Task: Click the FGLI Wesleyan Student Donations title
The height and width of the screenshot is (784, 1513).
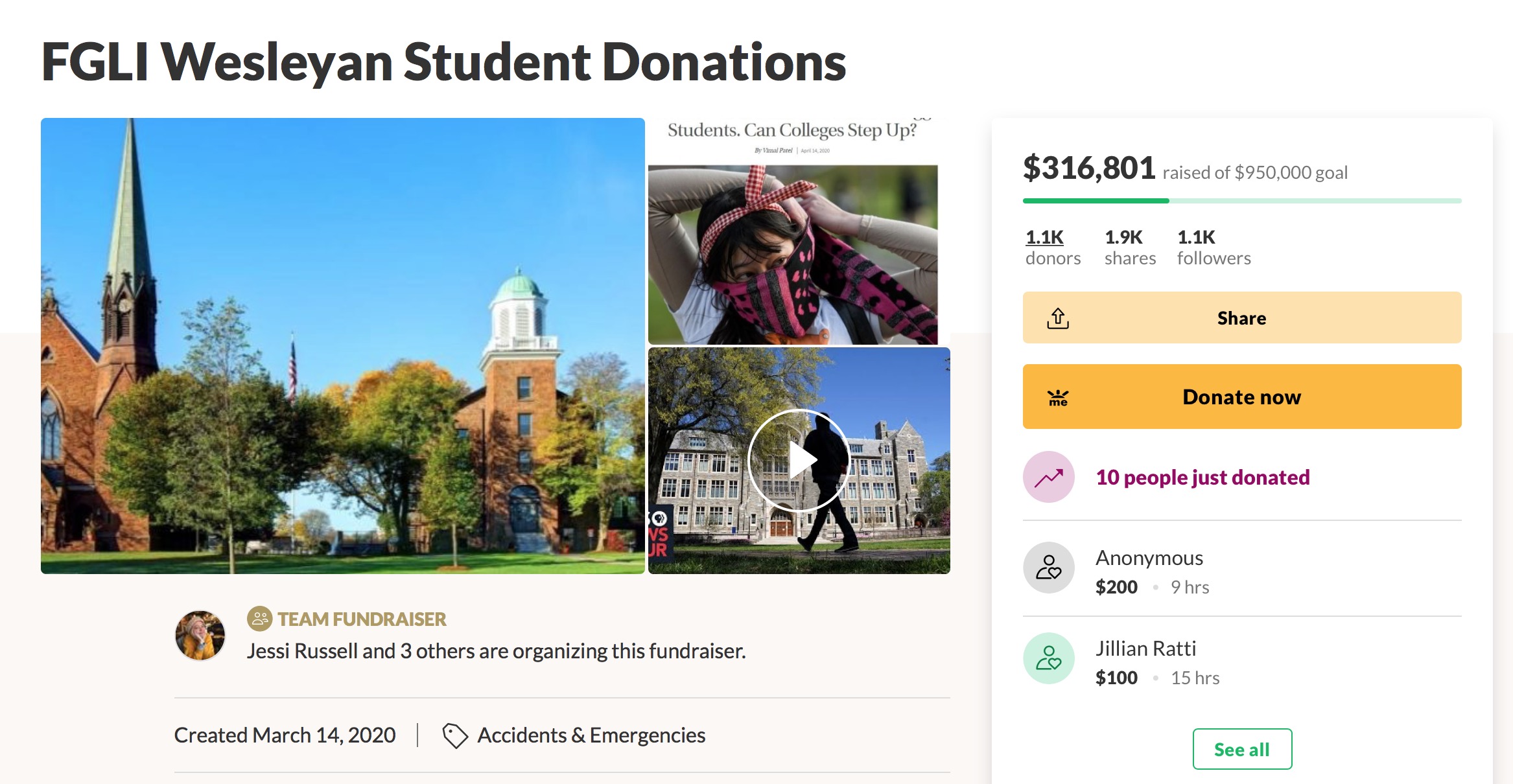Action: 443,62
